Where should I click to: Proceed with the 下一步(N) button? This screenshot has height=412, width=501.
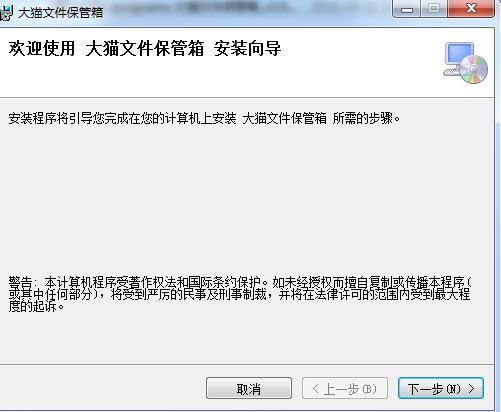tap(441, 388)
